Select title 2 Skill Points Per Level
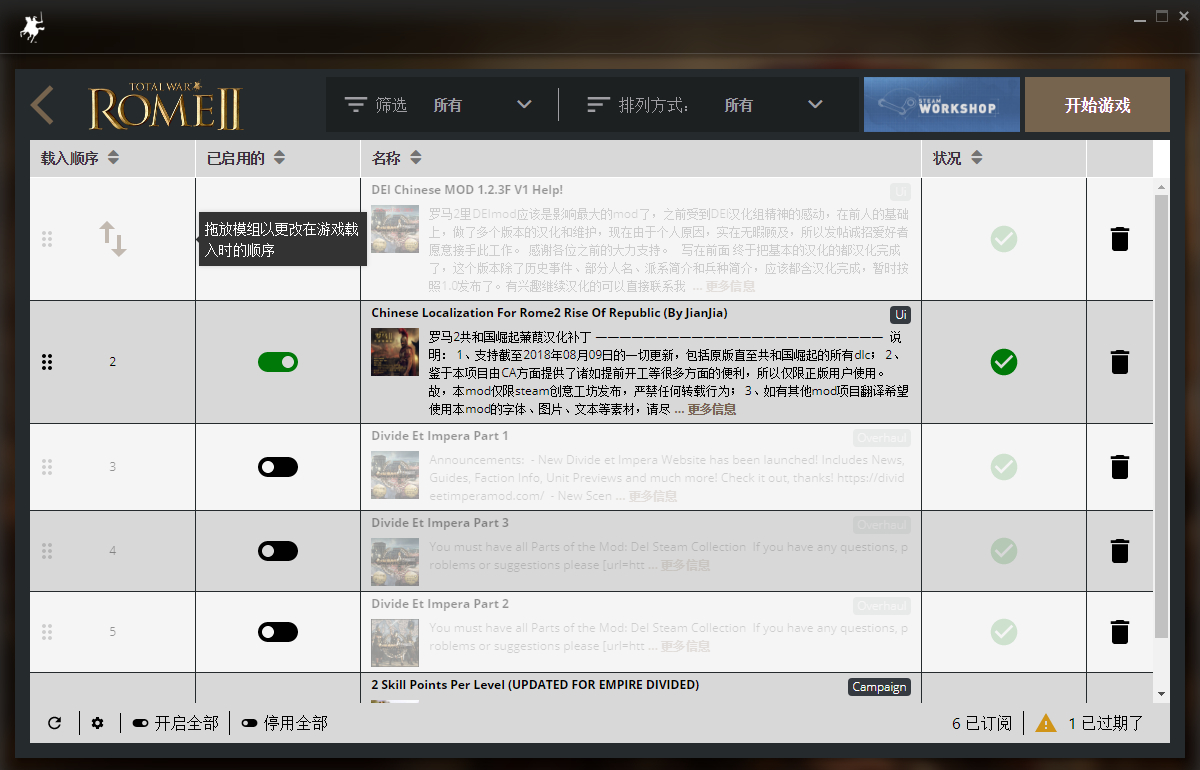The width and height of the screenshot is (1200, 770). 535,685
